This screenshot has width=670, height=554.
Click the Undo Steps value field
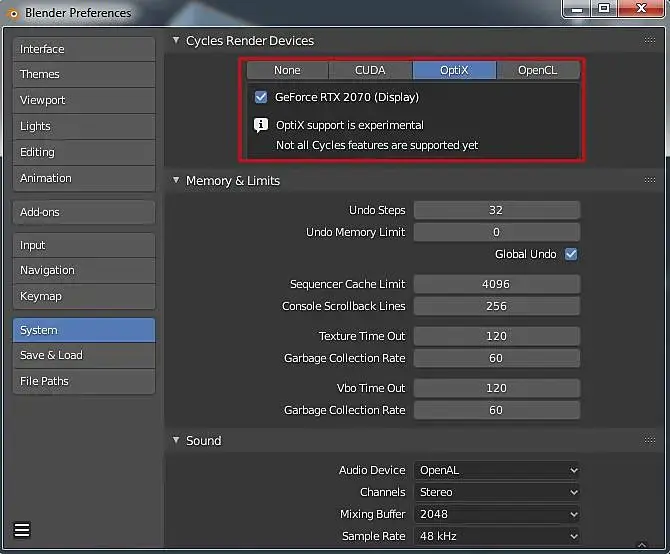coord(497,210)
